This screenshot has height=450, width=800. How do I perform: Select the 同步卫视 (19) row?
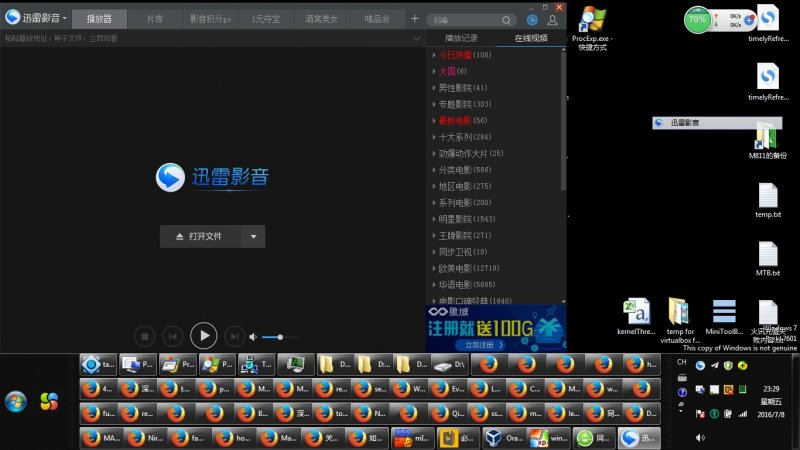pos(494,252)
